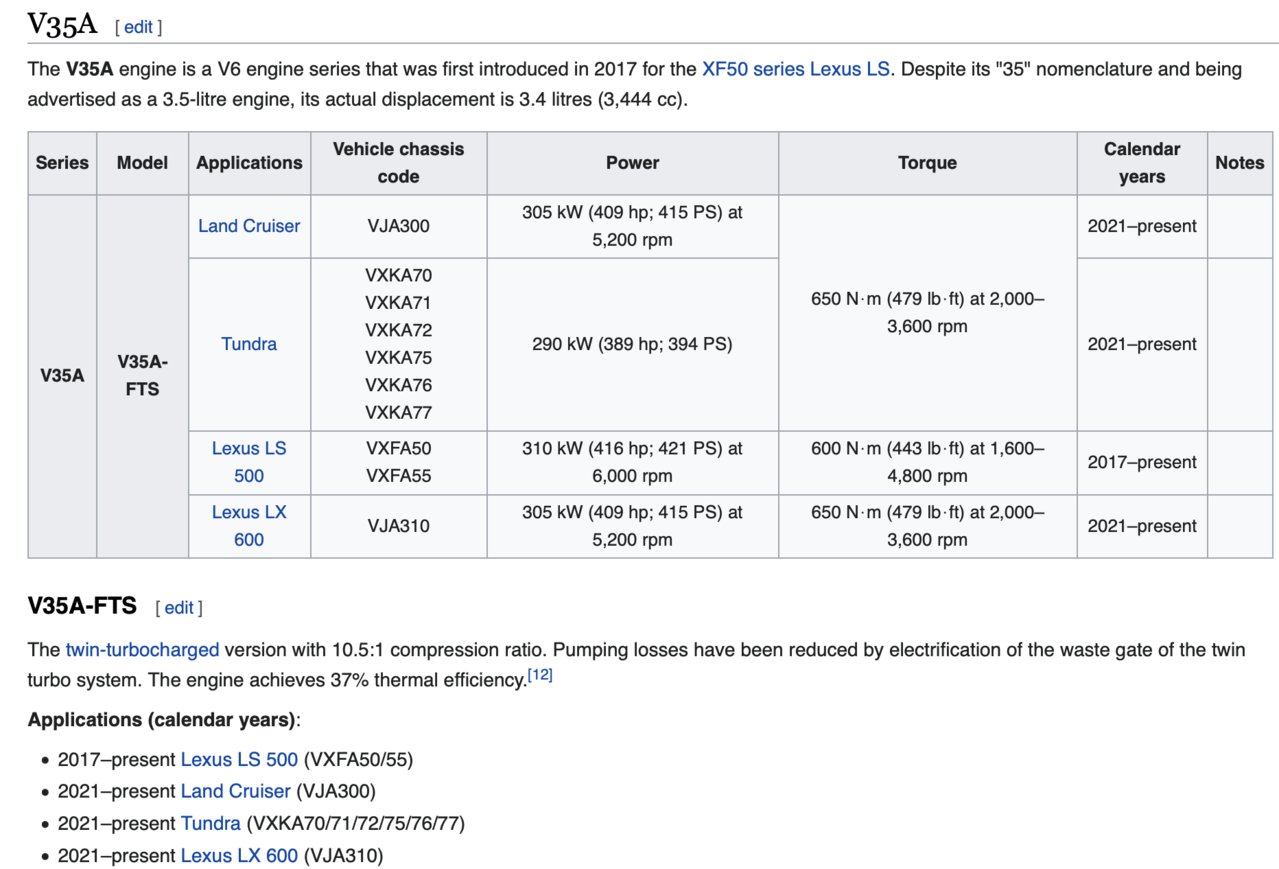Open Land Cruiser in the bulleted list
Viewport: 1279px width, 869px height.
(235, 791)
